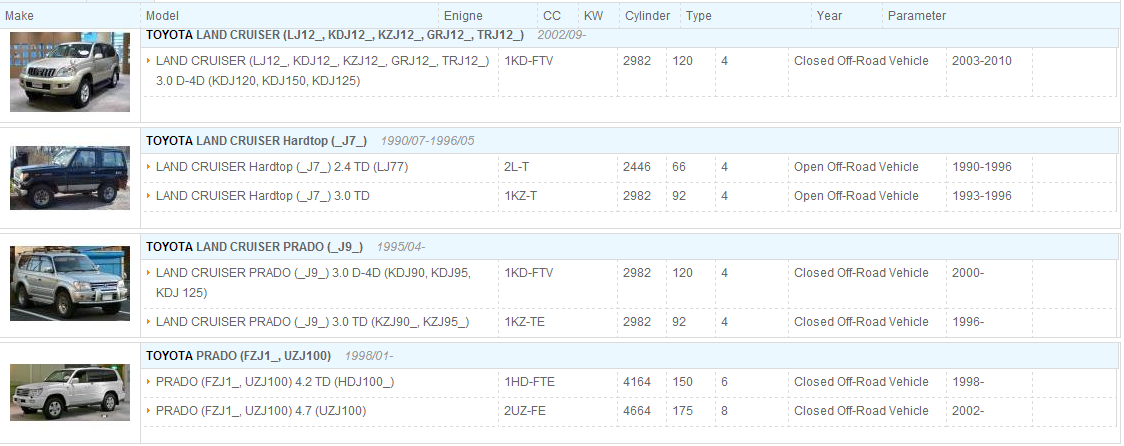Click orange arrow before PRADO 3.0 D-4D (KDJ90)
The image size is (1124, 446).
tap(148, 272)
